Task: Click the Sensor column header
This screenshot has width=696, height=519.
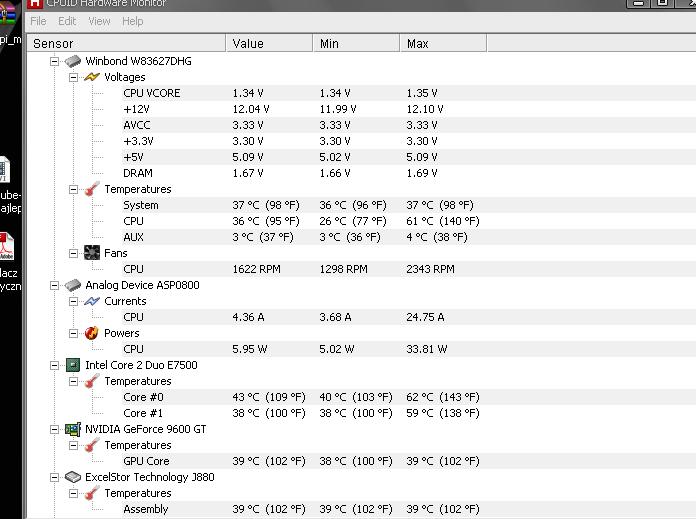Action: coord(127,44)
